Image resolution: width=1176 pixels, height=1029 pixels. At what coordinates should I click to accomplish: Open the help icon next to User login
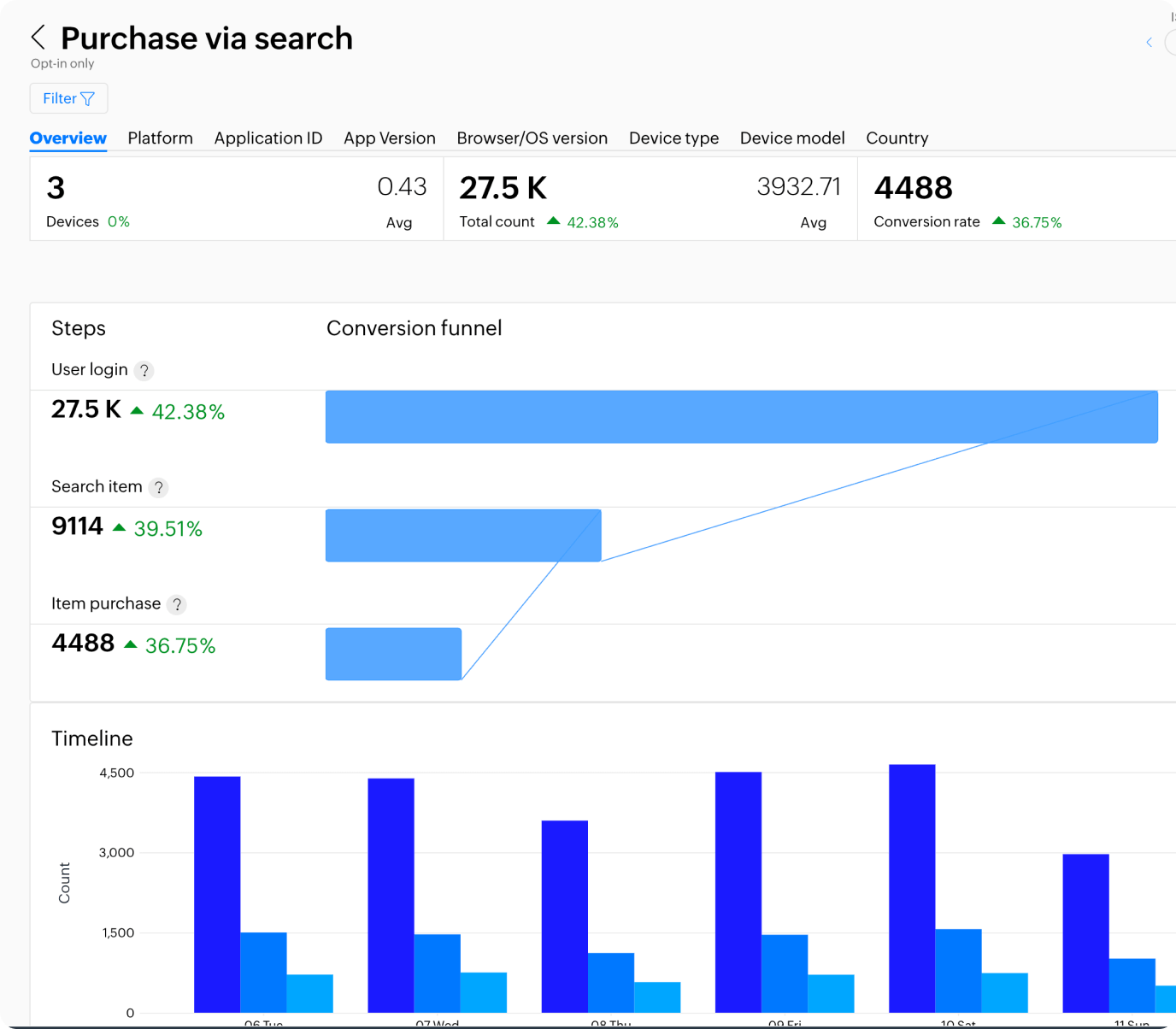[144, 371]
